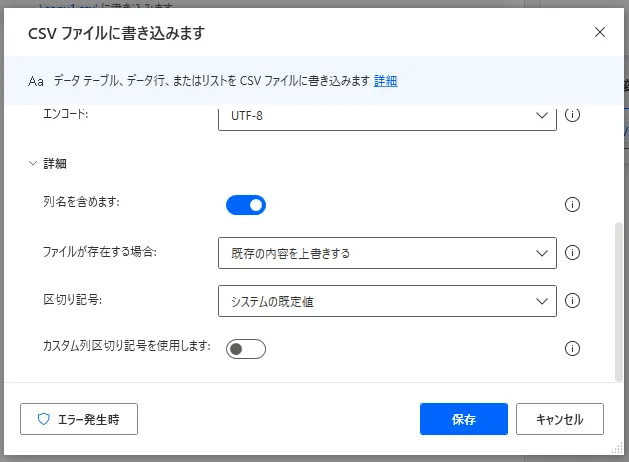Open the 詳細 help link
This screenshot has height=462, width=629.
pos(385,80)
